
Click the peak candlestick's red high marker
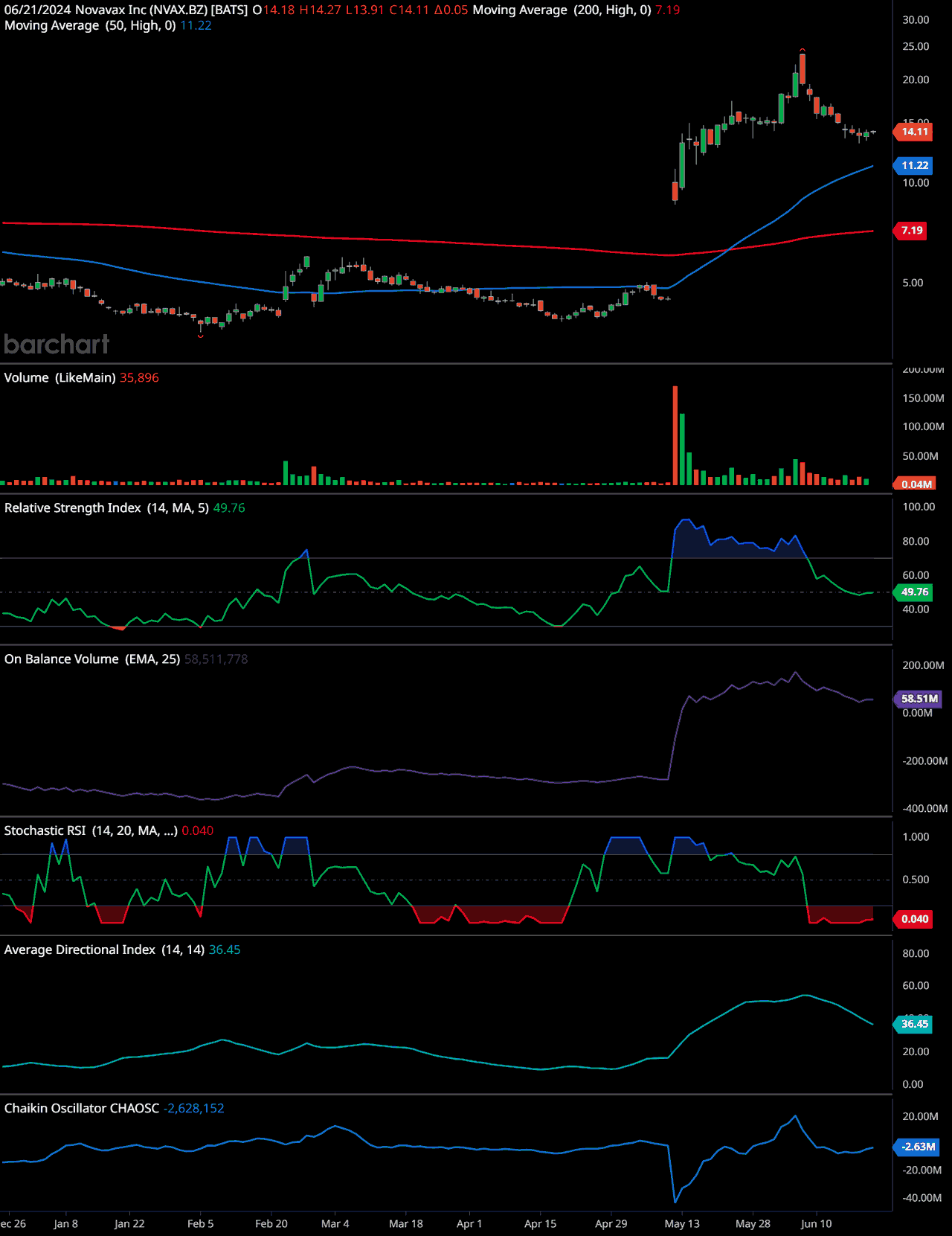click(802, 50)
